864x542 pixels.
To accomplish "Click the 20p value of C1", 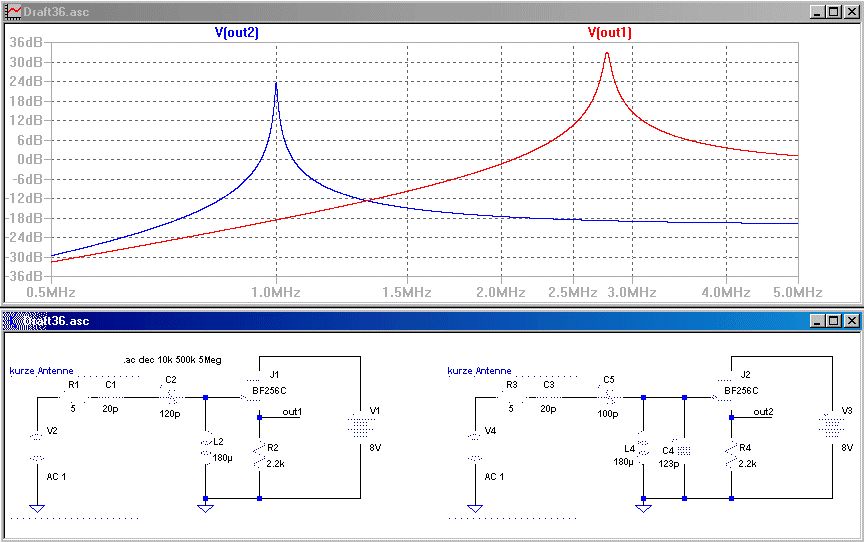I will click(x=110, y=409).
